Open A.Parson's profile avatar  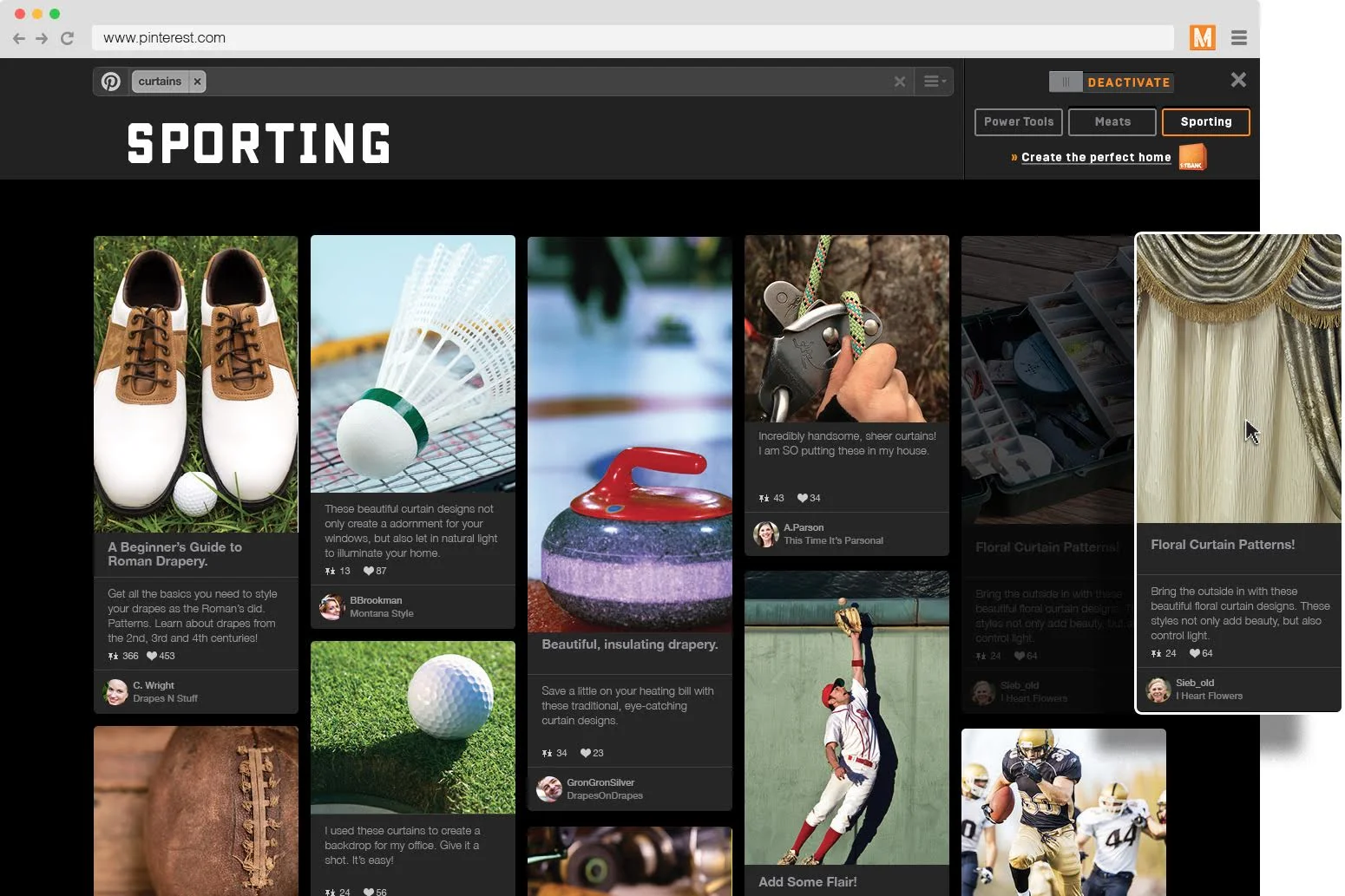click(x=766, y=534)
